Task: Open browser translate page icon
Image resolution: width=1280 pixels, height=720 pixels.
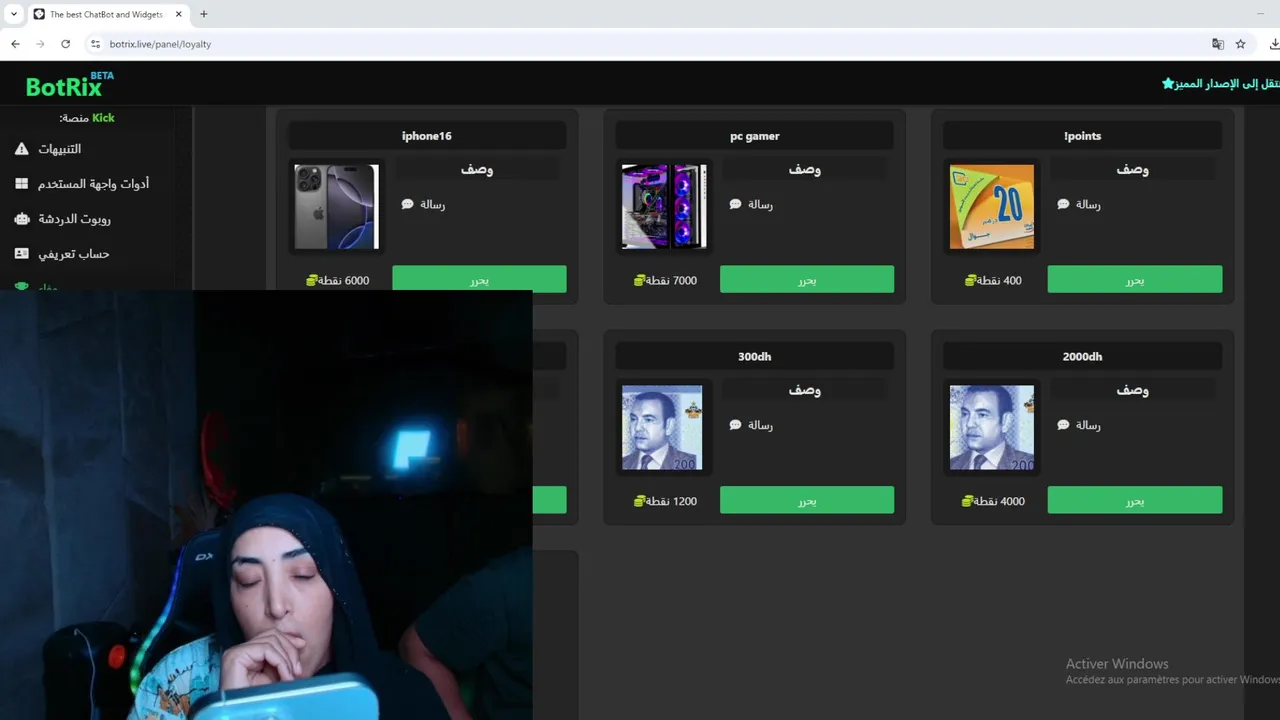Action: 1217,44
